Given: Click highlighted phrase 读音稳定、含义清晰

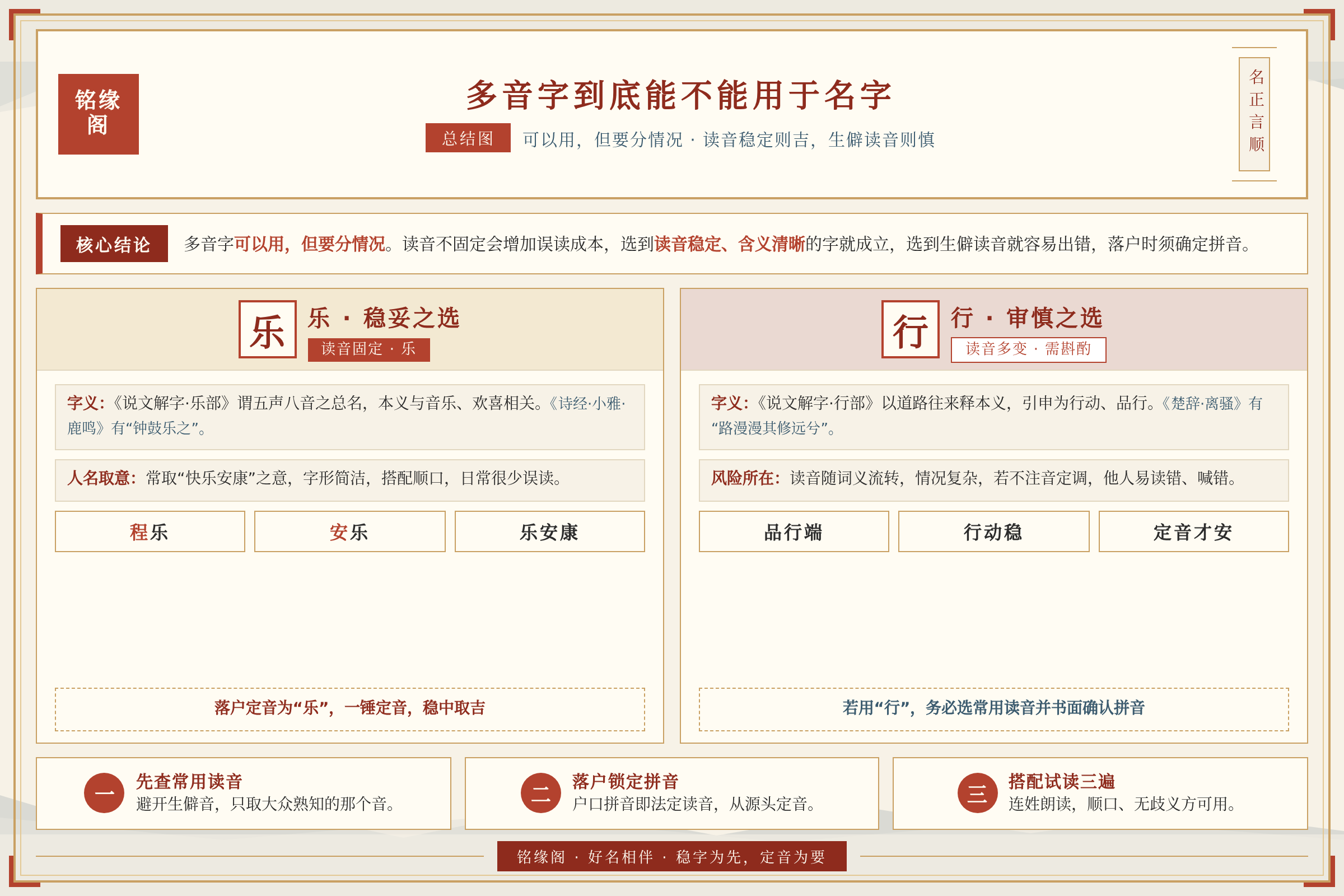Looking at the screenshot, I should point(730,244).
